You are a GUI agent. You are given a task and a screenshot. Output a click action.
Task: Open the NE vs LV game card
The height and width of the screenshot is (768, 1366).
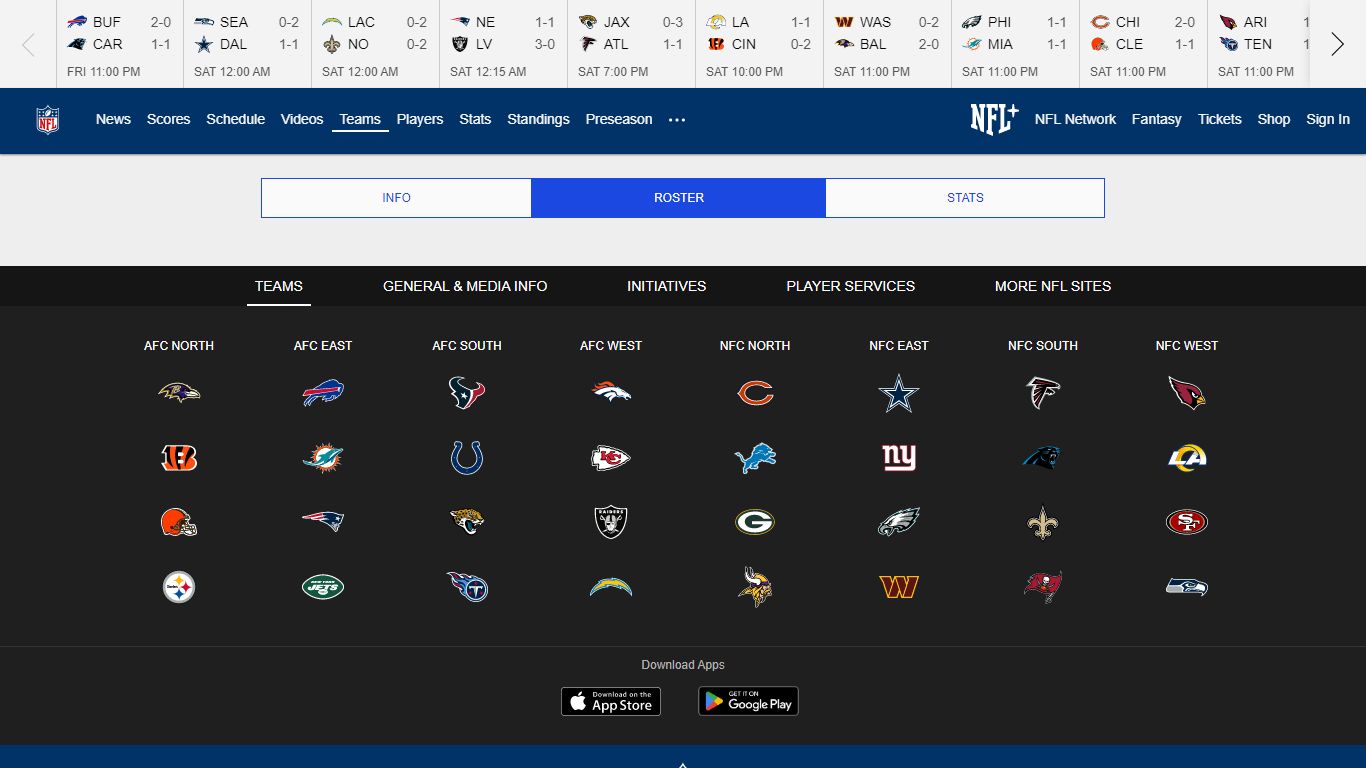pyautogui.click(x=503, y=44)
